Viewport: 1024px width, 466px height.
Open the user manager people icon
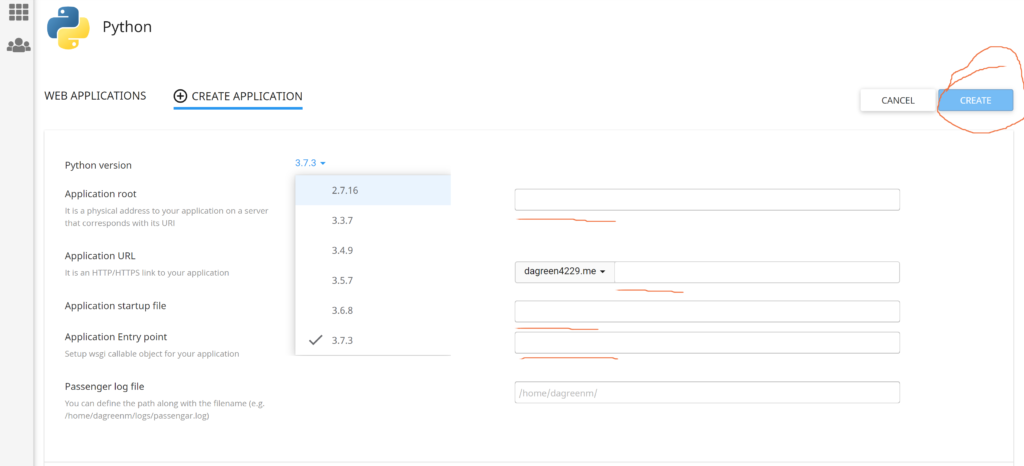pos(18,45)
